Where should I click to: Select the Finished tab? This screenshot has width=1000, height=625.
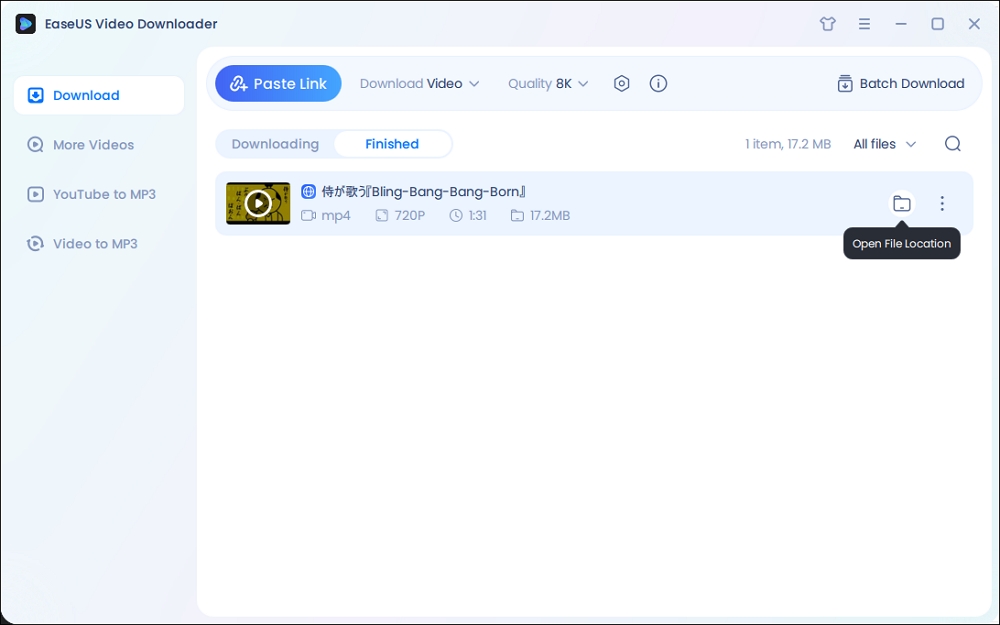[391, 143]
